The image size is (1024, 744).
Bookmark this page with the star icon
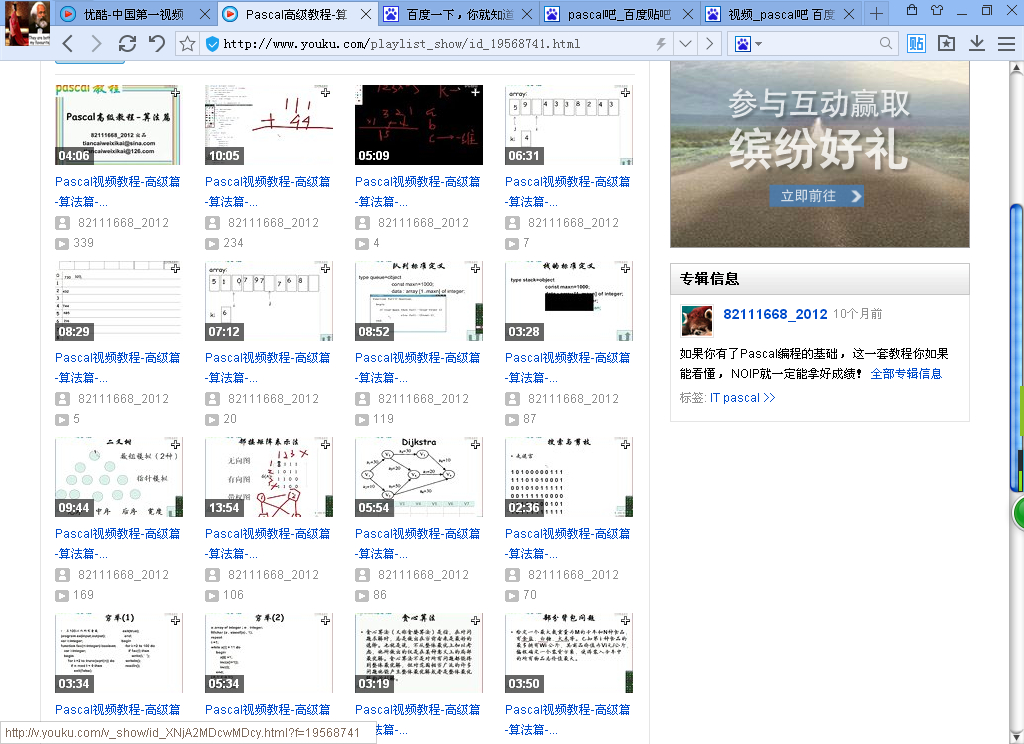point(187,44)
